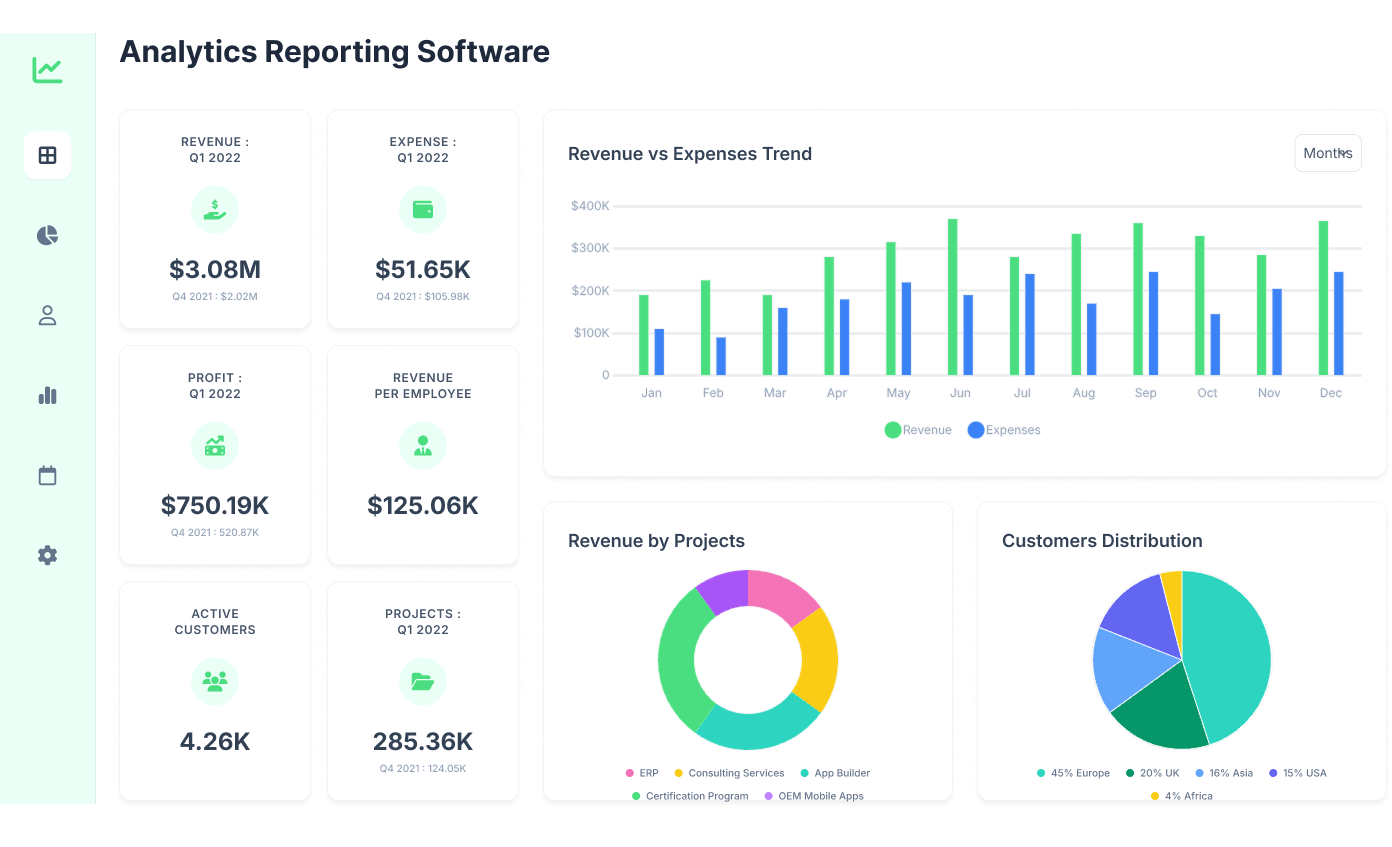1392x847 pixels.
Task: Click the green June revenue bar
Action: [953, 297]
